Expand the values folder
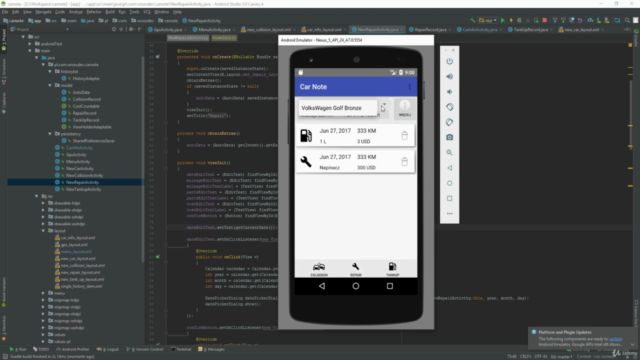The height and width of the screenshot is (360, 640). click(x=43, y=335)
